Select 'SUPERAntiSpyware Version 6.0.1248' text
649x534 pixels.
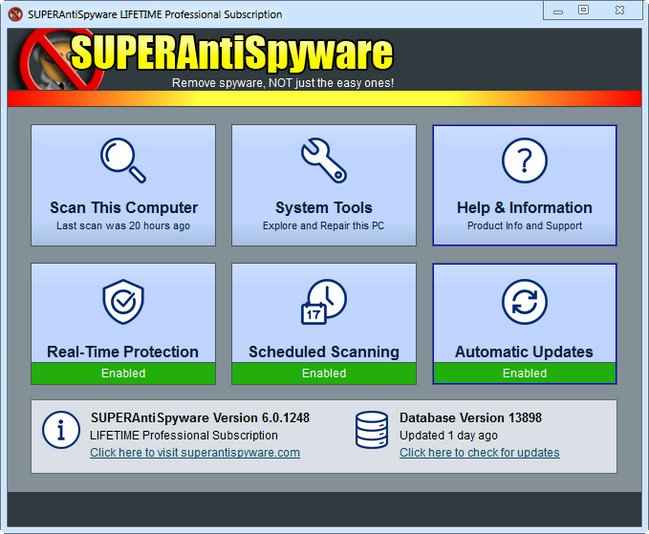(200, 418)
